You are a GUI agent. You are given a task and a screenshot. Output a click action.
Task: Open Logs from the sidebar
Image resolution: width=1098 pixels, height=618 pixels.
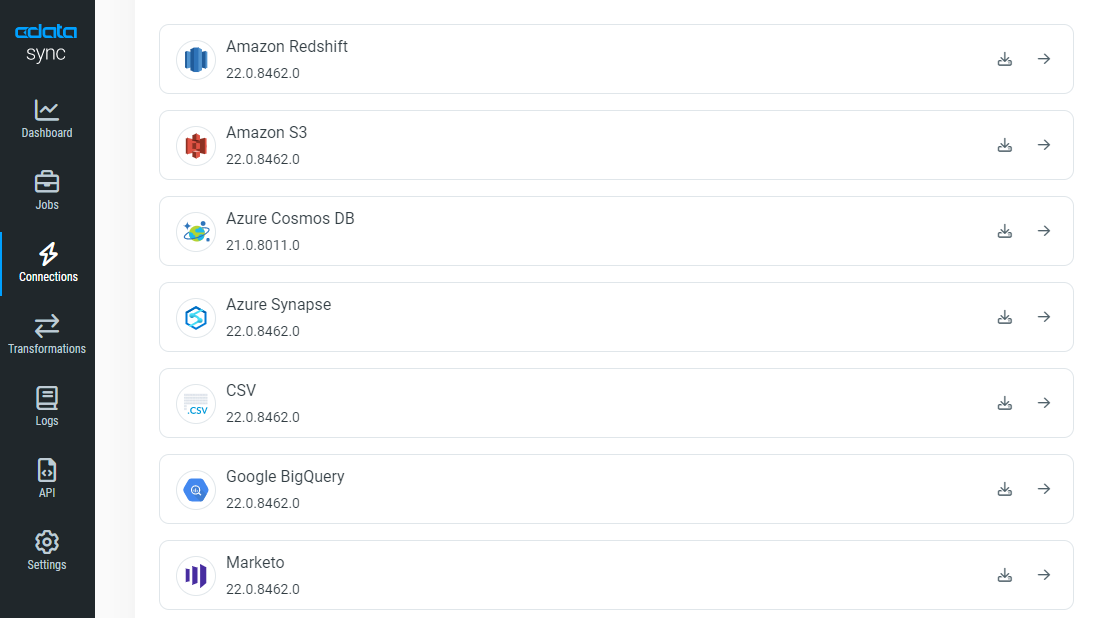[47, 406]
